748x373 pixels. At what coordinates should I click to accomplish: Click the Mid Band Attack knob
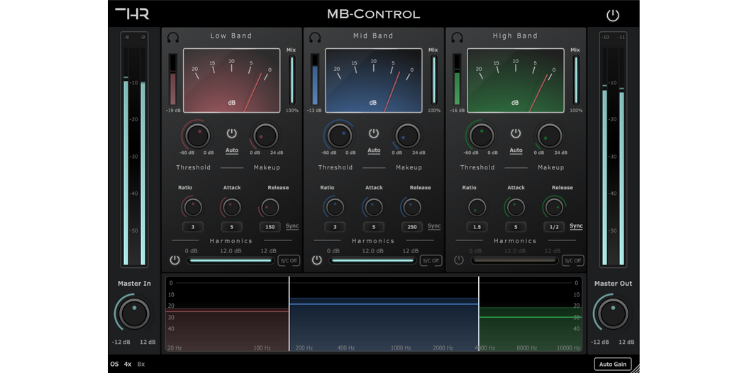pyautogui.click(x=374, y=207)
